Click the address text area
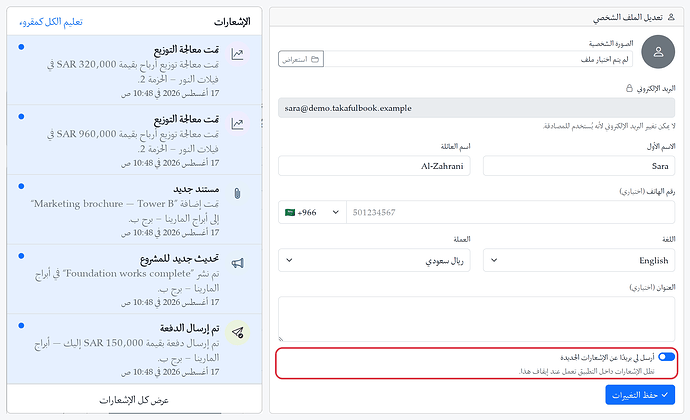Screen dimensions: 690x420 coord(476,319)
